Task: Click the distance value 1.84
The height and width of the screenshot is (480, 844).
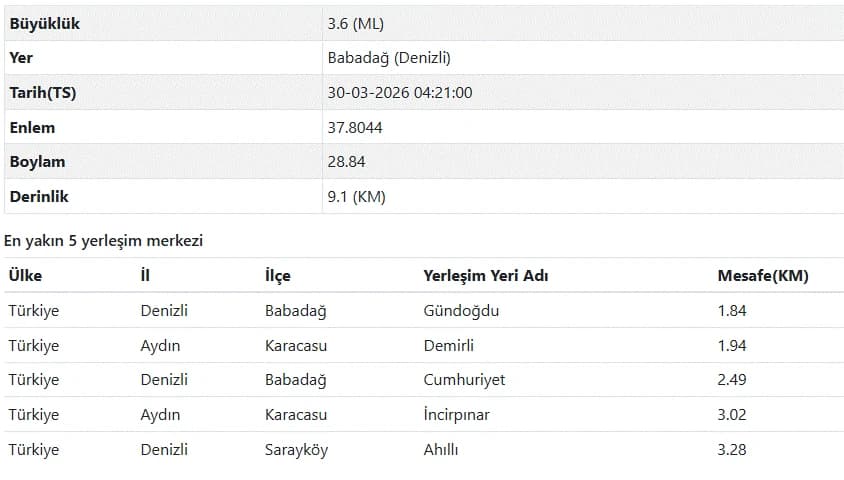Action: pyautogui.click(x=732, y=310)
